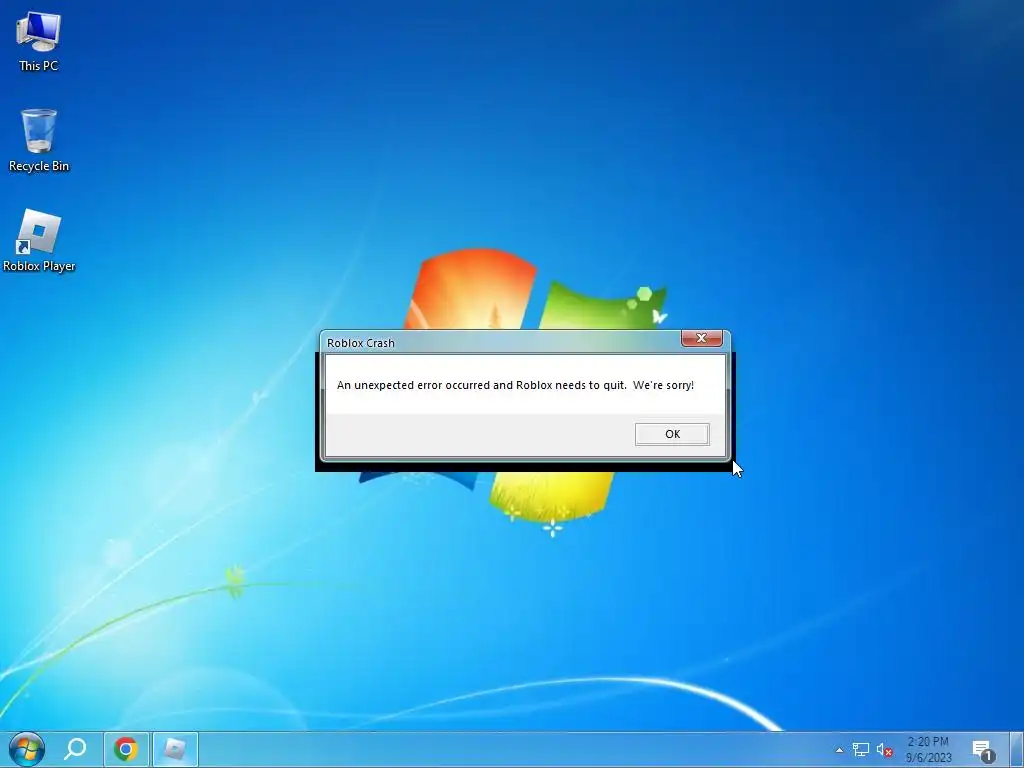This screenshot has height=768, width=1024.
Task: Select the This PC desktop icon
Action: [39, 42]
